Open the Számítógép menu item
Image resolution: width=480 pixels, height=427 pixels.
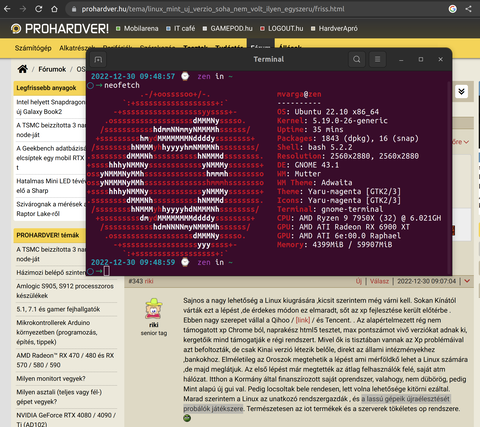coord(33,48)
